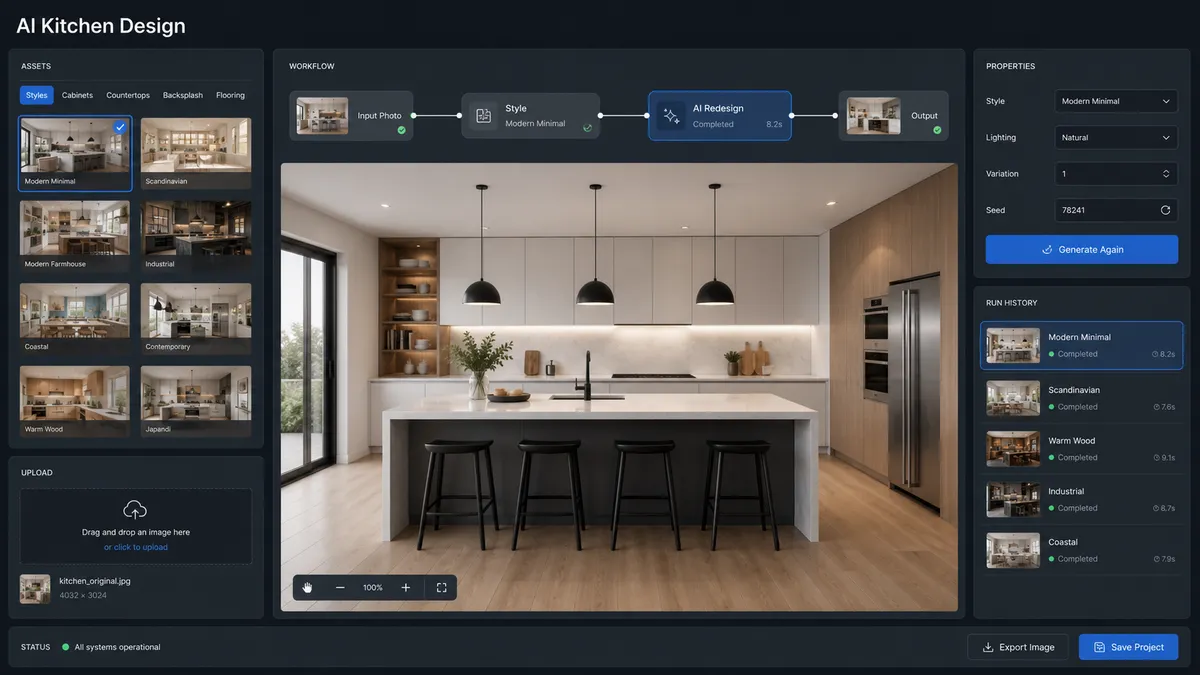Switch to the Styles tab
Image resolution: width=1200 pixels, height=675 pixels.
click(x=37, y=95)
